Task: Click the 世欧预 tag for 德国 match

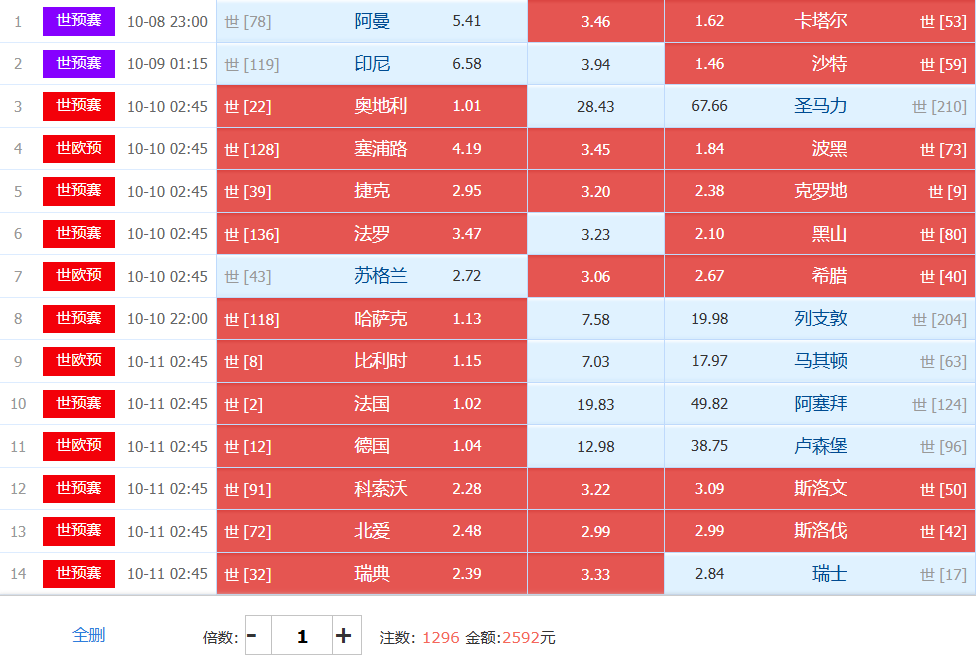Action: (78, 446)
